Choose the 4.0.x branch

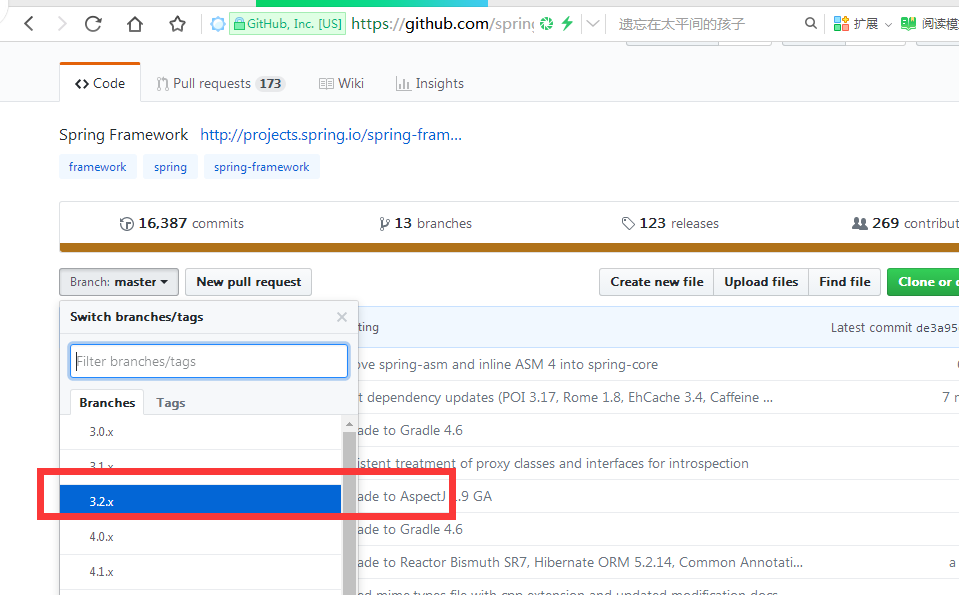coord(201,537)
